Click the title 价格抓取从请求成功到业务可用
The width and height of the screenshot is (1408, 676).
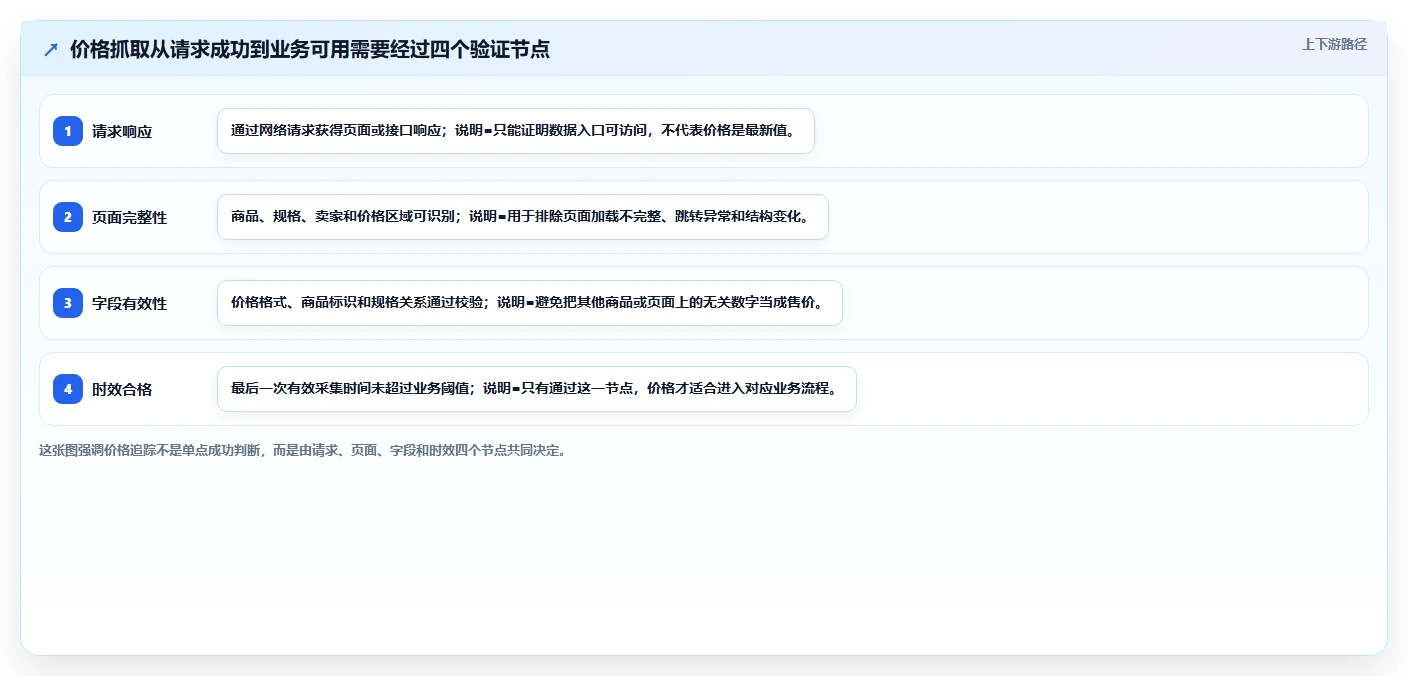(310, 49)
